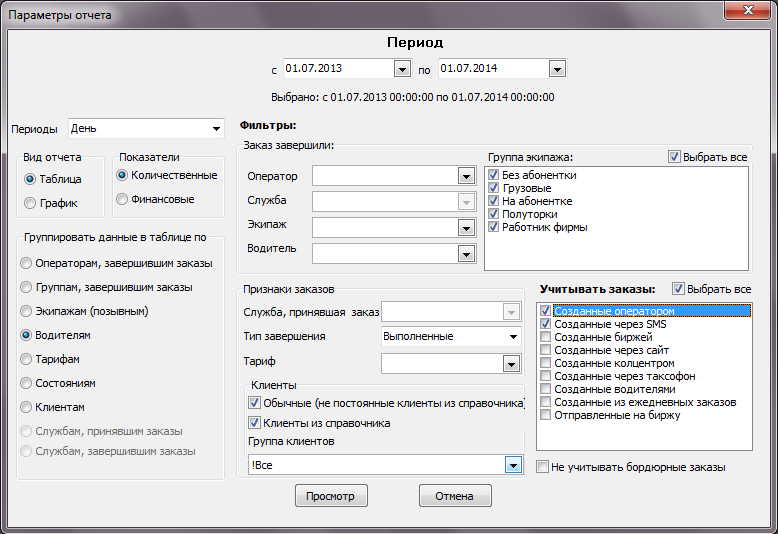The height and width of the screenshot is (534, 778).
Task: Open the end date dropdown calendar
Action: [557, 69]
